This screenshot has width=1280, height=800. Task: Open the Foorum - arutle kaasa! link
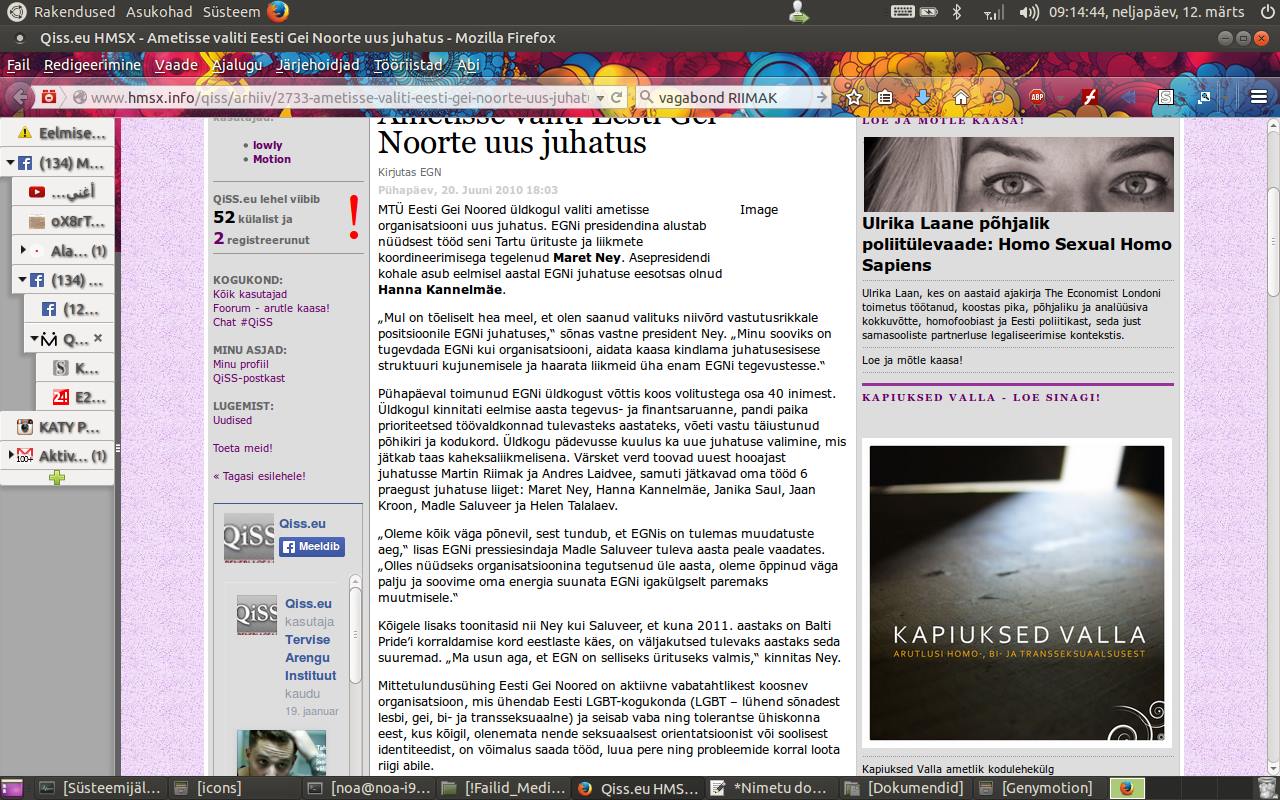(271, 308)
